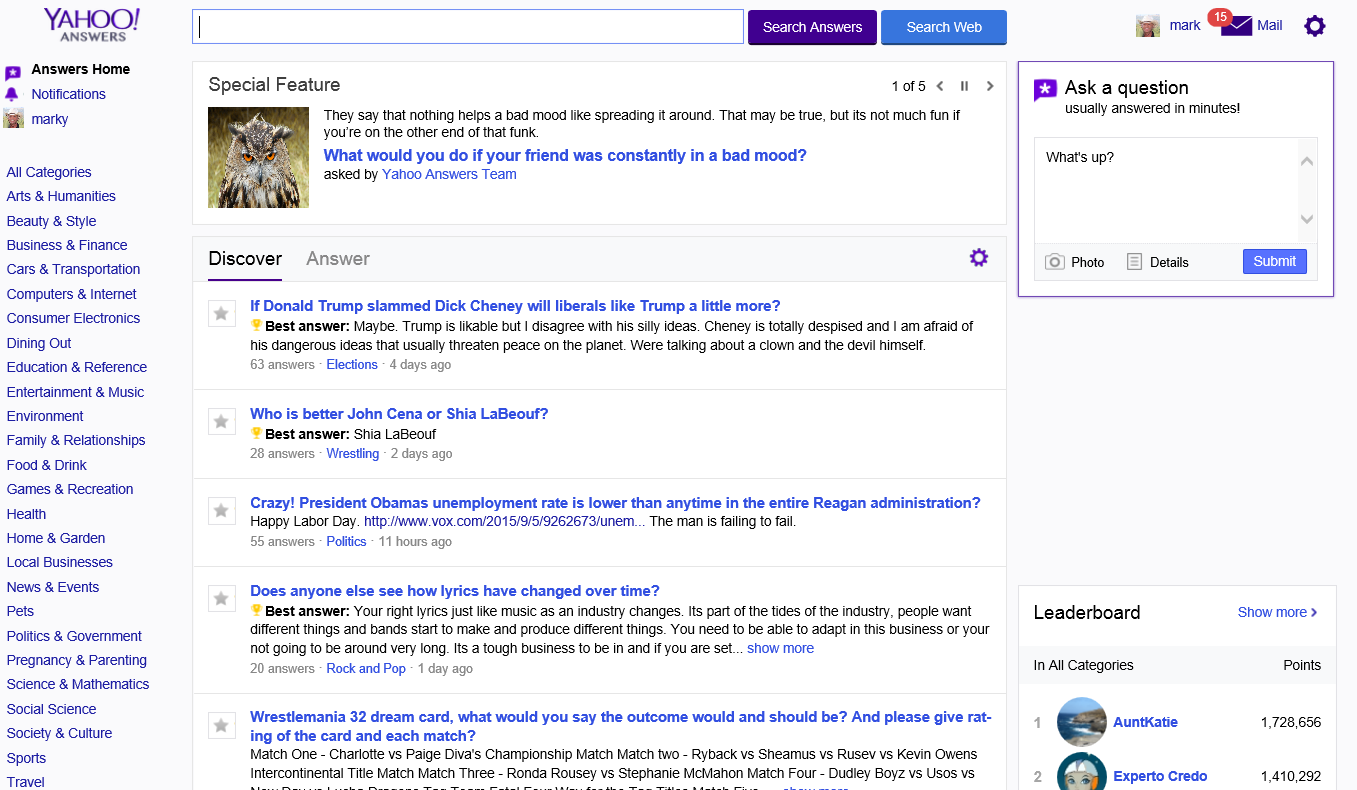This screenshot has height=790, width=1357.
Task: Go to next Special Feature slide
Action: pos(990,86)
